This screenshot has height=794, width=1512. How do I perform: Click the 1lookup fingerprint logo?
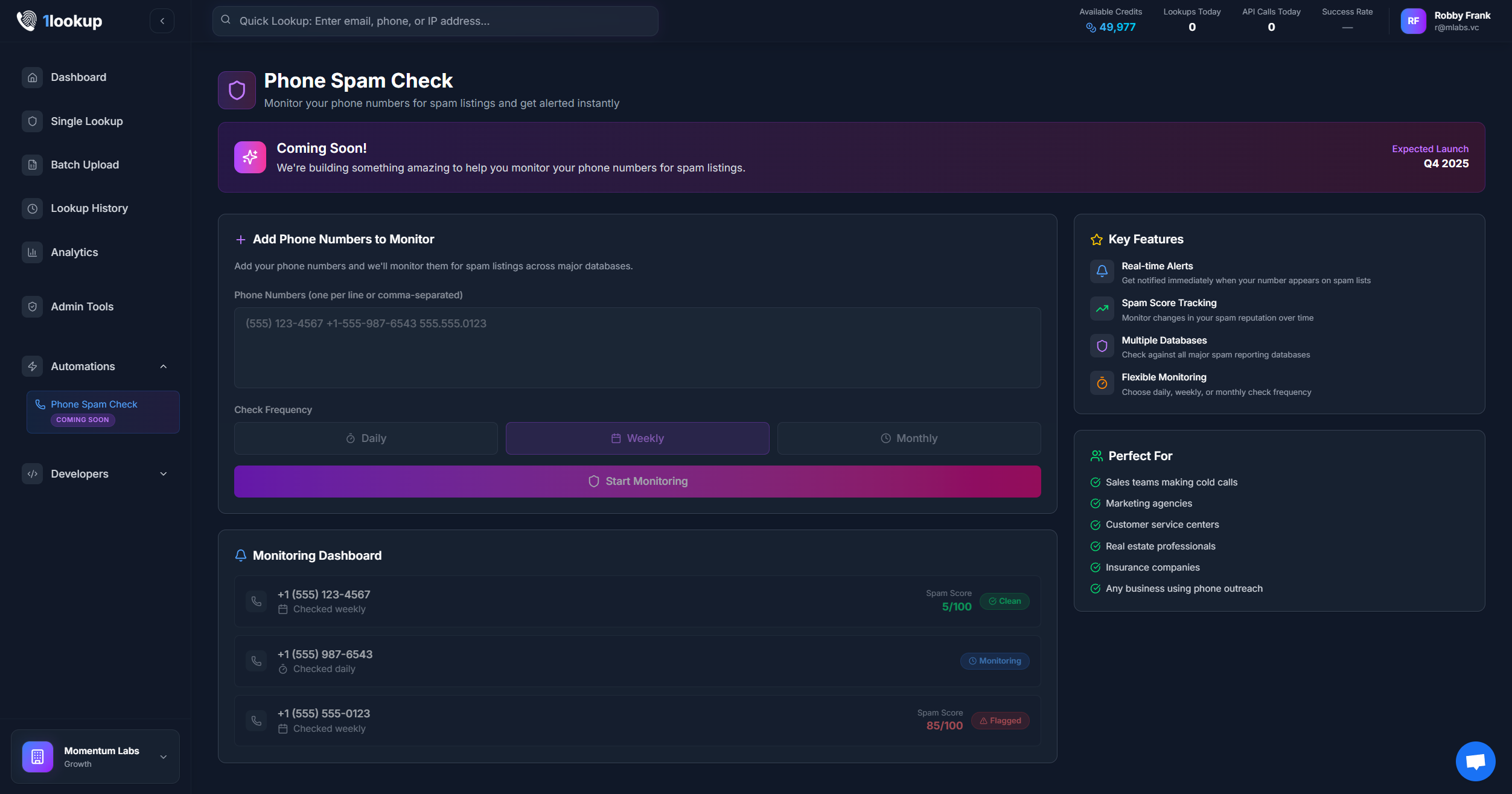click(x=27, y=21)
